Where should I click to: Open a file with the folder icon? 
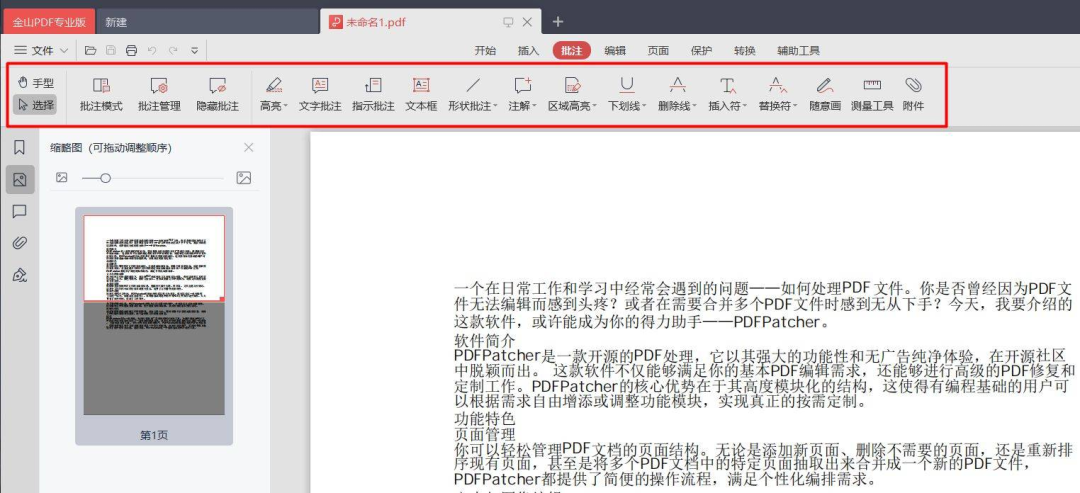click(90, 50)
